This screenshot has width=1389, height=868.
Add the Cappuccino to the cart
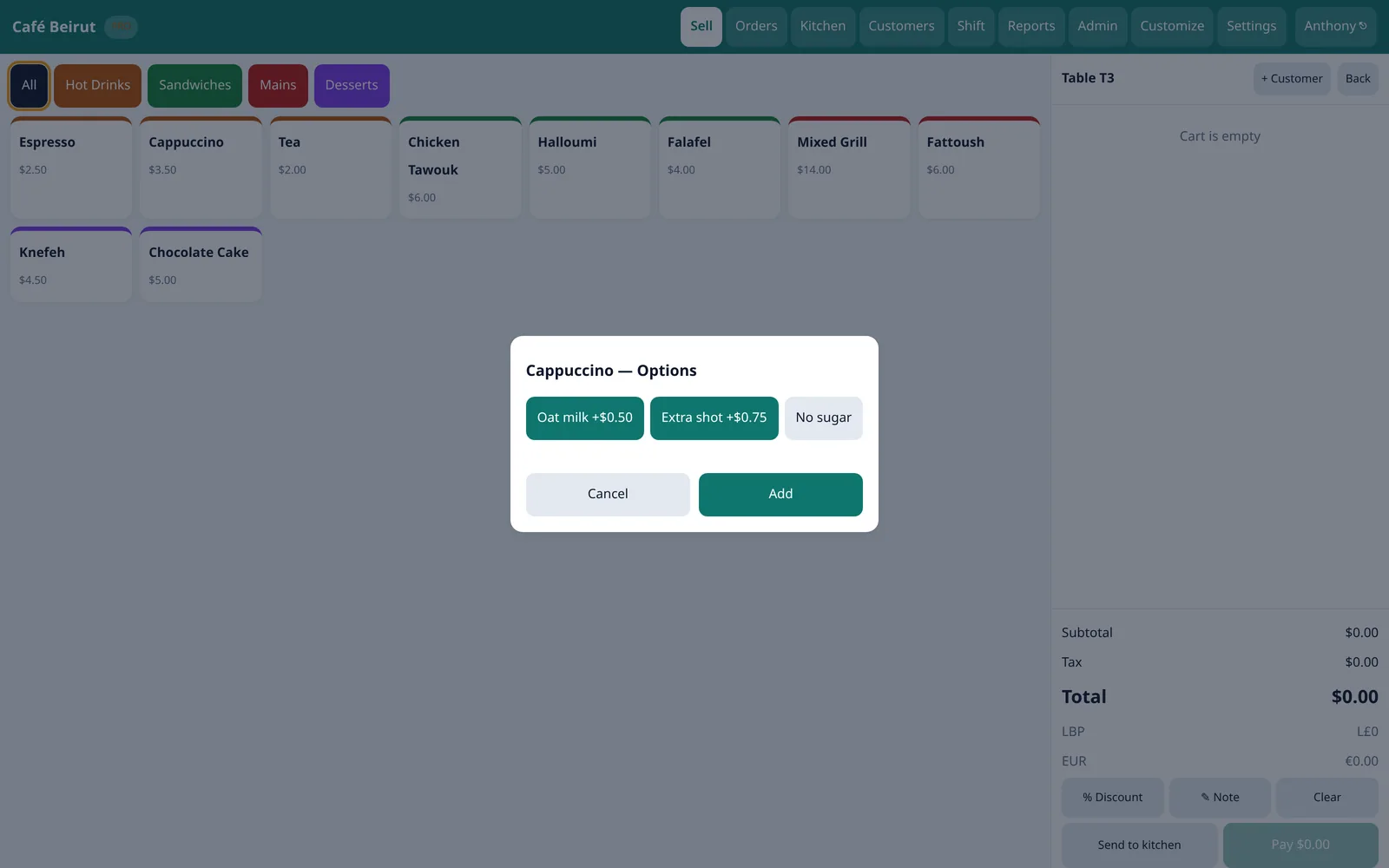pos(780,495)
